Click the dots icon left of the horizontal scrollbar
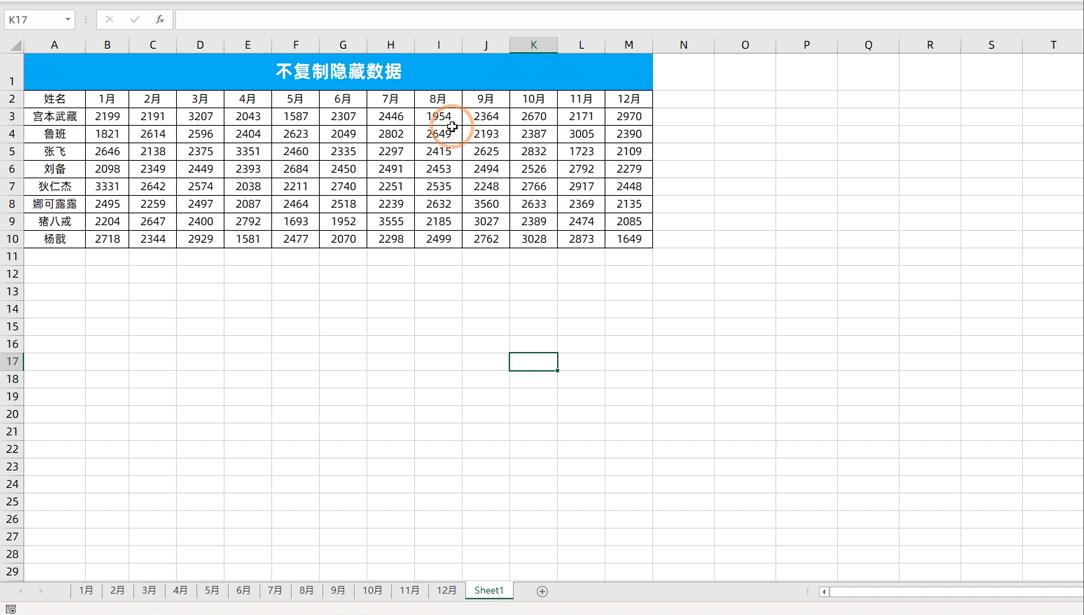The image size is (1084, 615). pos(806,591)
